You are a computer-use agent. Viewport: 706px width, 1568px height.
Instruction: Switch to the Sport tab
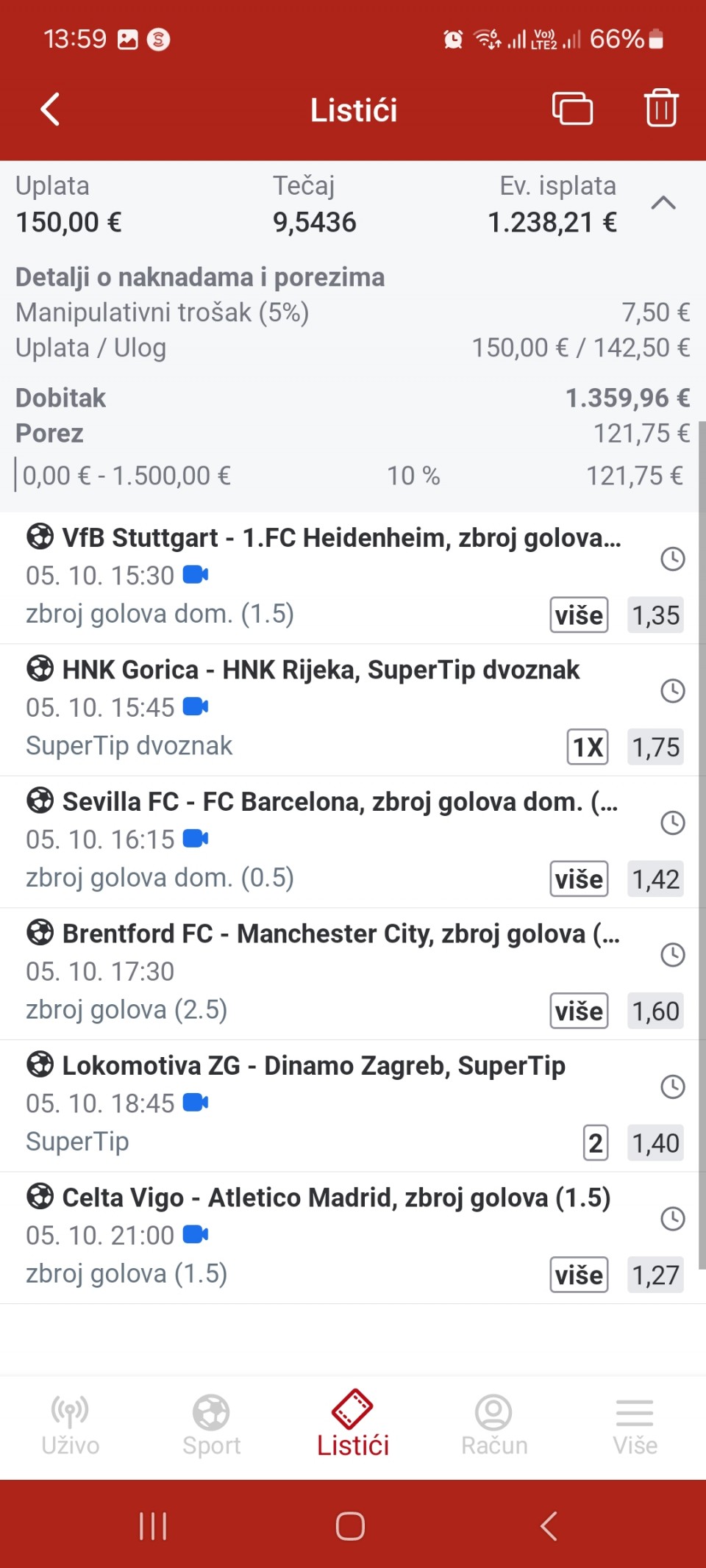(x=212, y=1426)
